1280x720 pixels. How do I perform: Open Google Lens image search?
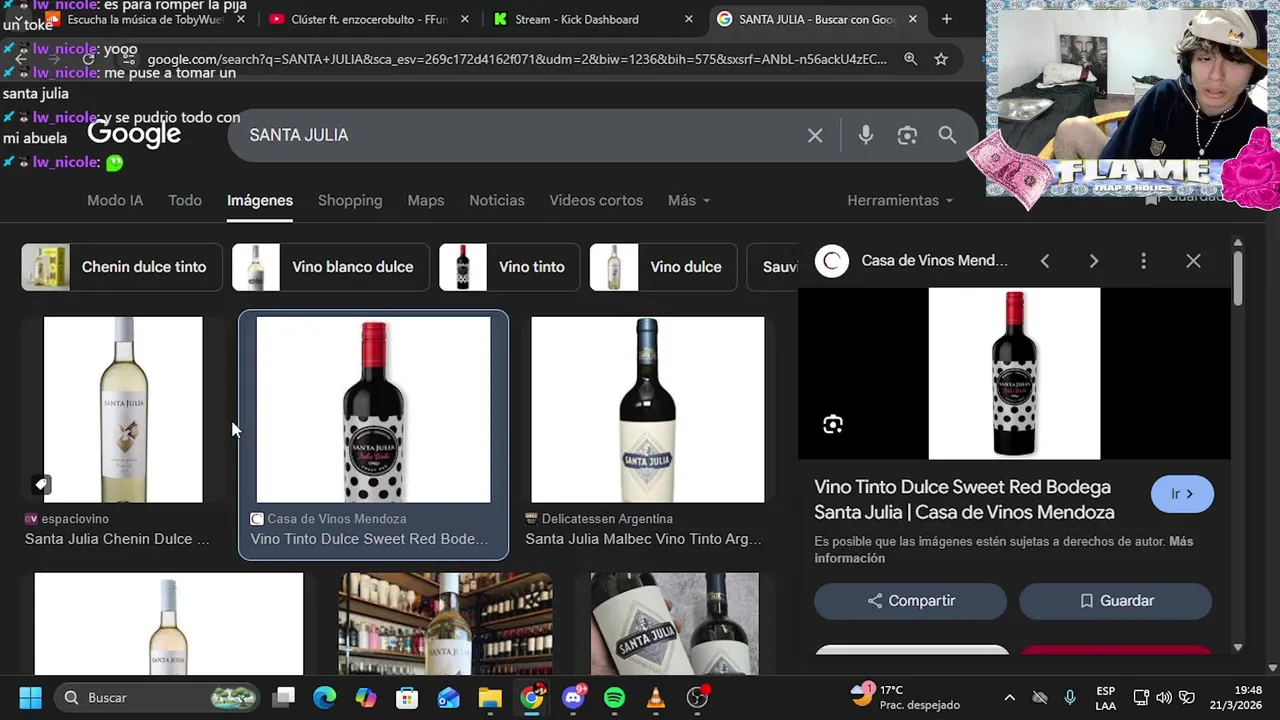tap(907, 135)
